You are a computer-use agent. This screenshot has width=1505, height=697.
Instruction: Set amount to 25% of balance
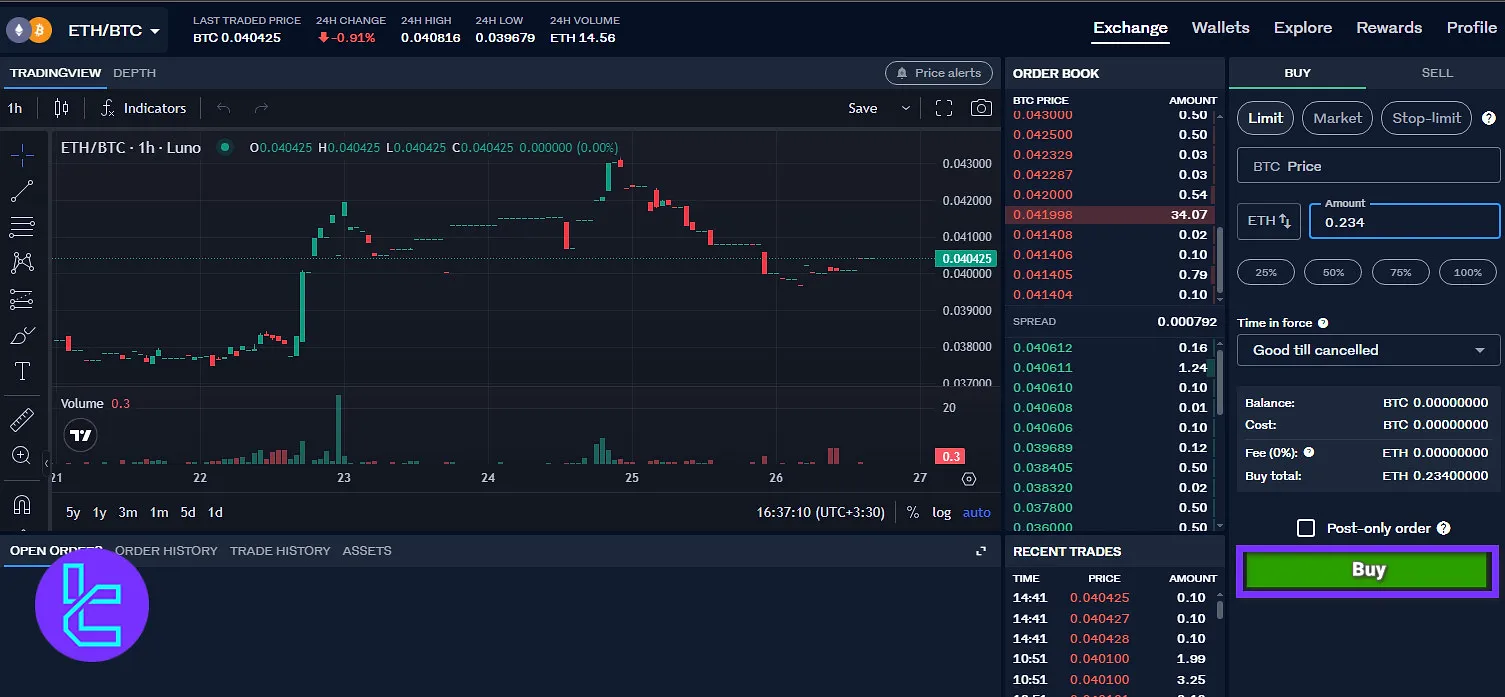(x=1266, y=272)
